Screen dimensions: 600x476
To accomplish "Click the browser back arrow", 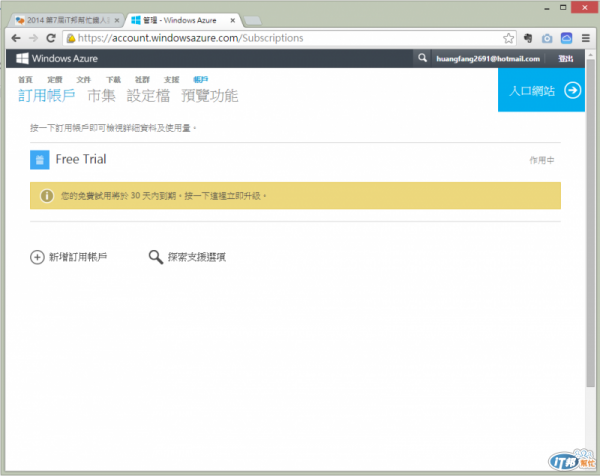I will pyautogui.click(x=16, y=38).
